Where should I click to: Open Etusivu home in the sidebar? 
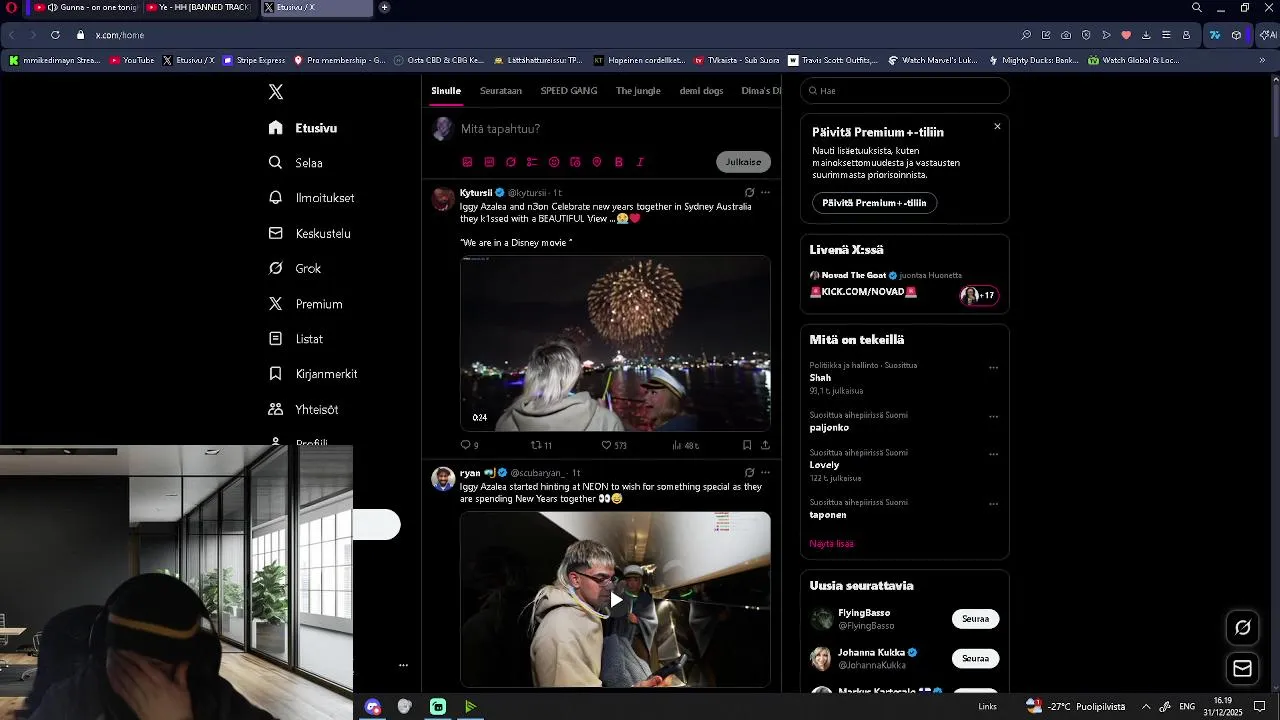[x=303, y=128]
